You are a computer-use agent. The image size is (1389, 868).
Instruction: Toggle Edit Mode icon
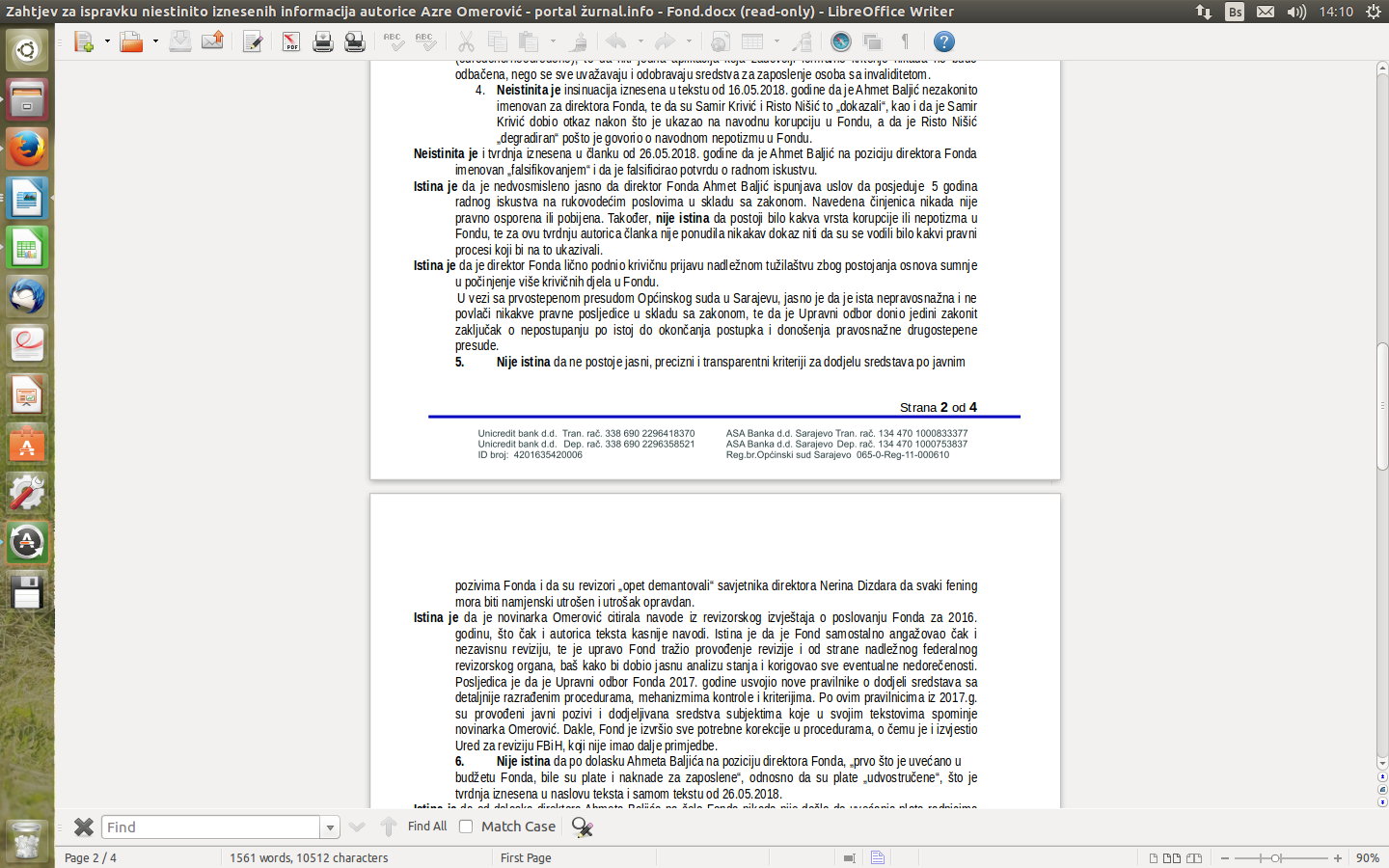coord(253,41)
